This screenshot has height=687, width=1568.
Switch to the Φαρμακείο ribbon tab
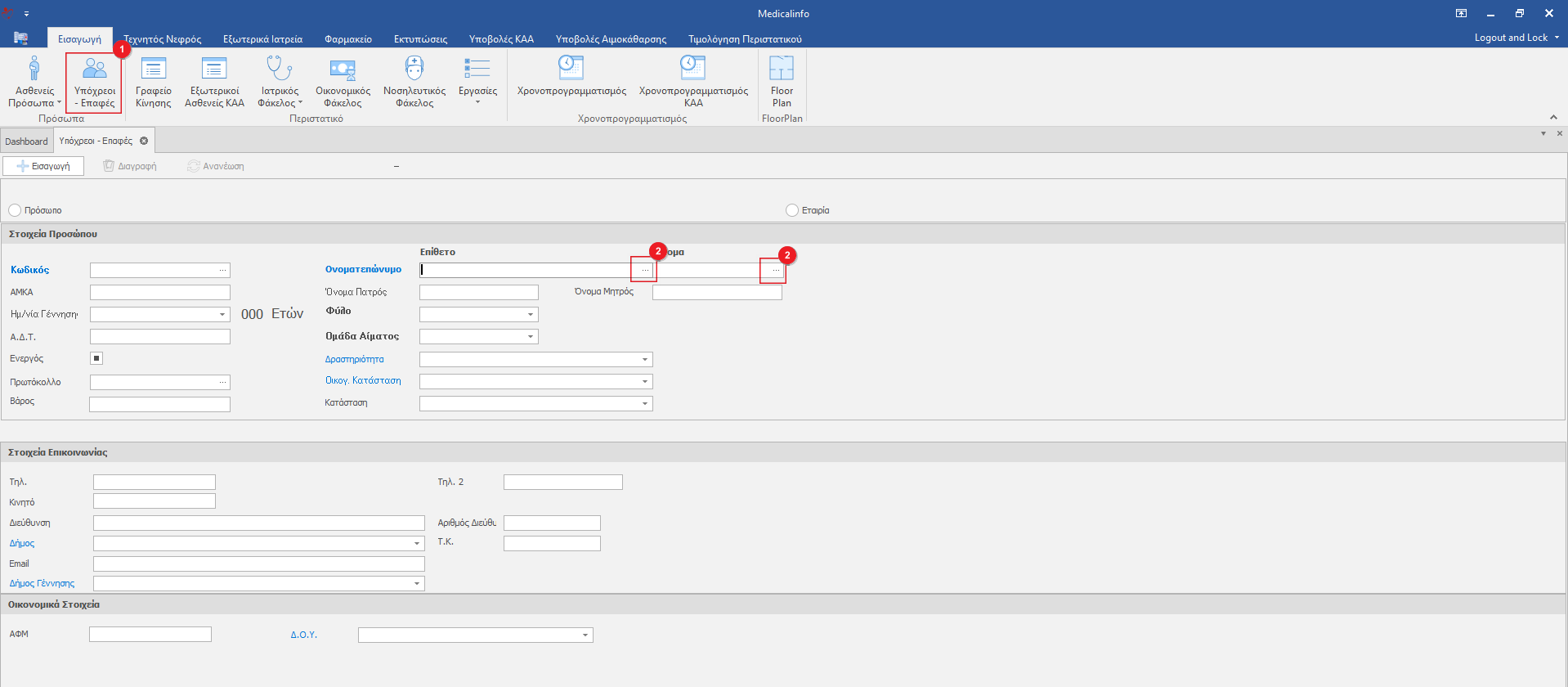coord(347,38)
